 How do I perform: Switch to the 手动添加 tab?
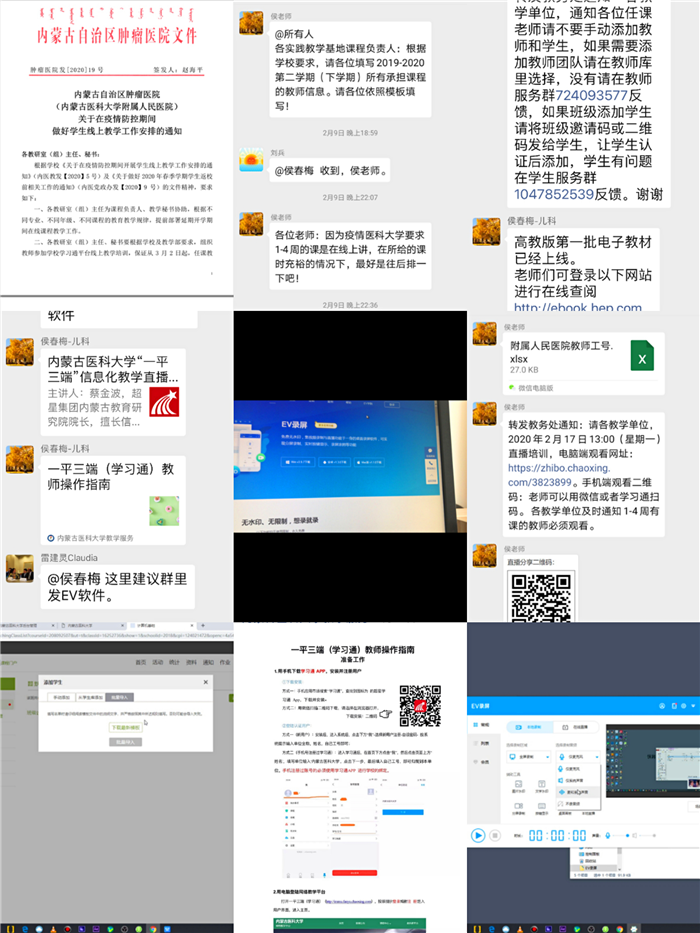[x=61, y=697]
